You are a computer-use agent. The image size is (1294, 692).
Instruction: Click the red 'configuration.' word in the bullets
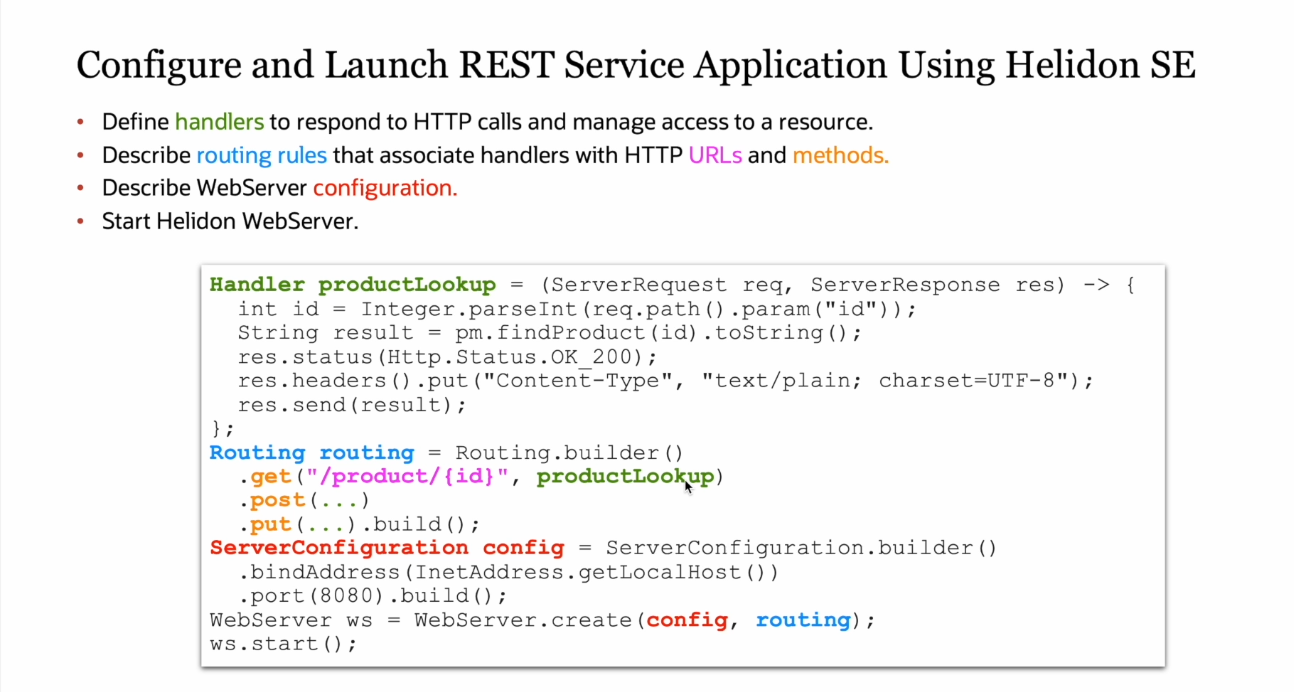tap(385, 188)
